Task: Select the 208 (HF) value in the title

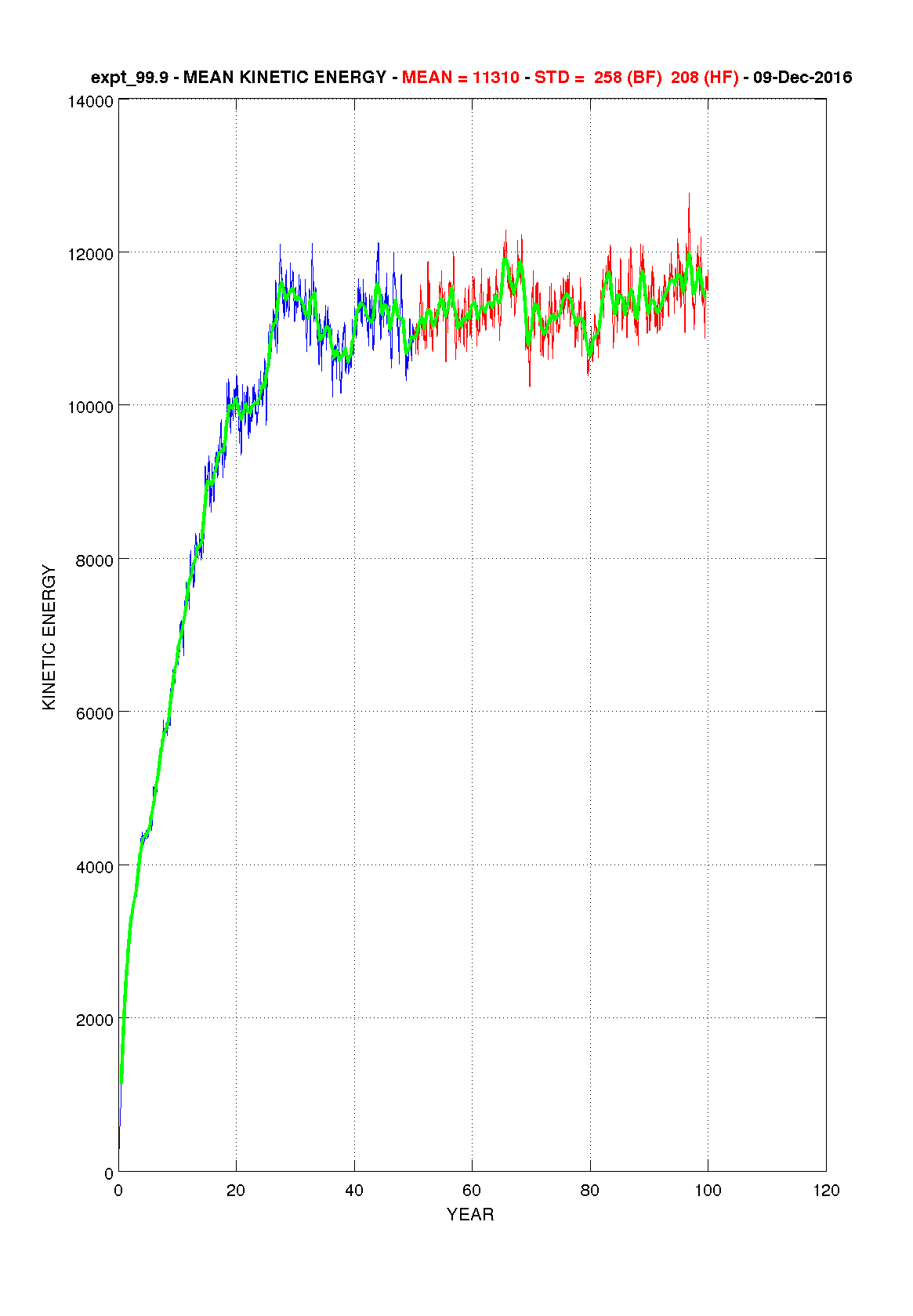Action: click(705, 78)
